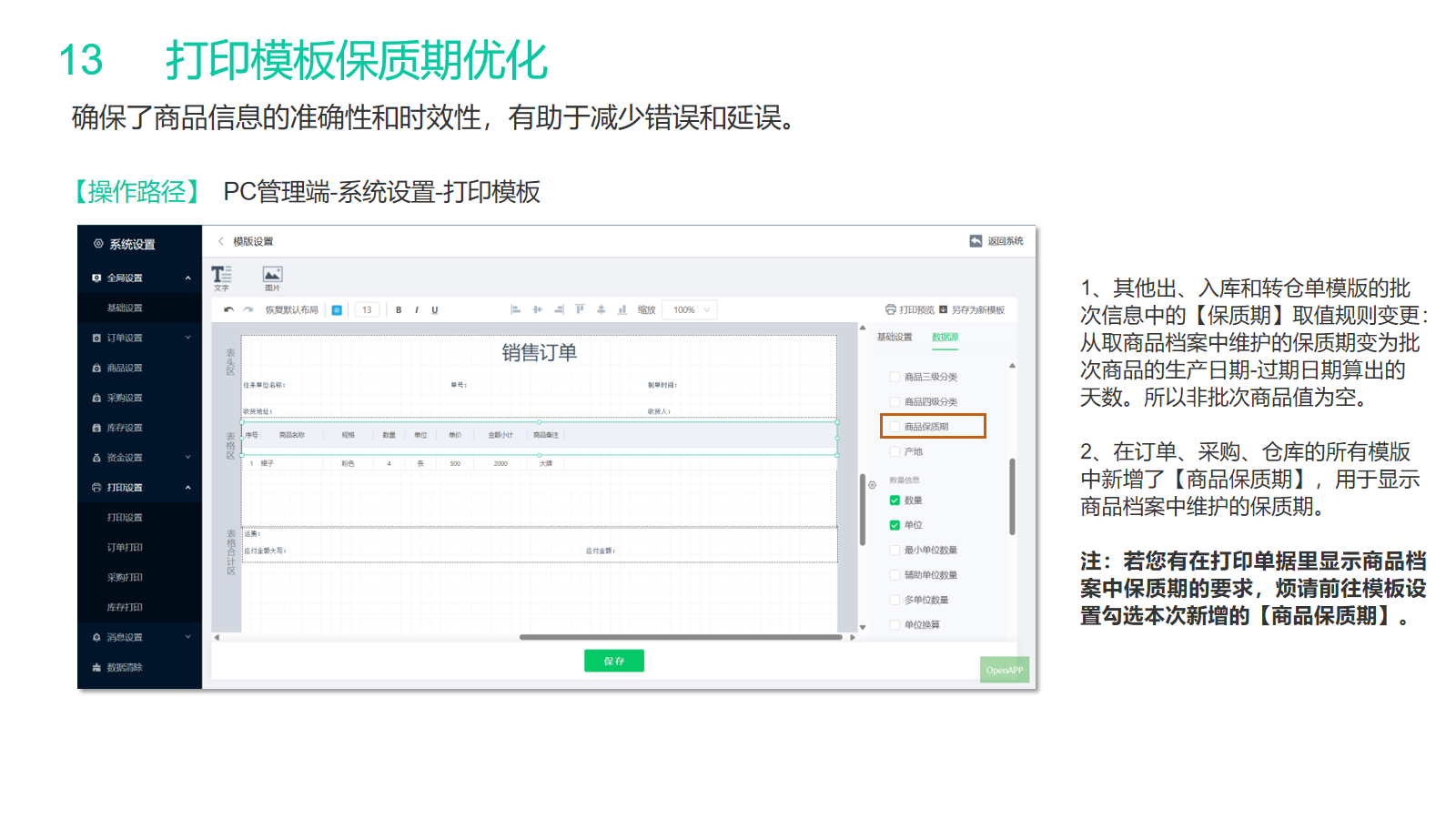Uncheck the 单位 checkbox
The image size is (1456, 819).
(x=895, y=525)
